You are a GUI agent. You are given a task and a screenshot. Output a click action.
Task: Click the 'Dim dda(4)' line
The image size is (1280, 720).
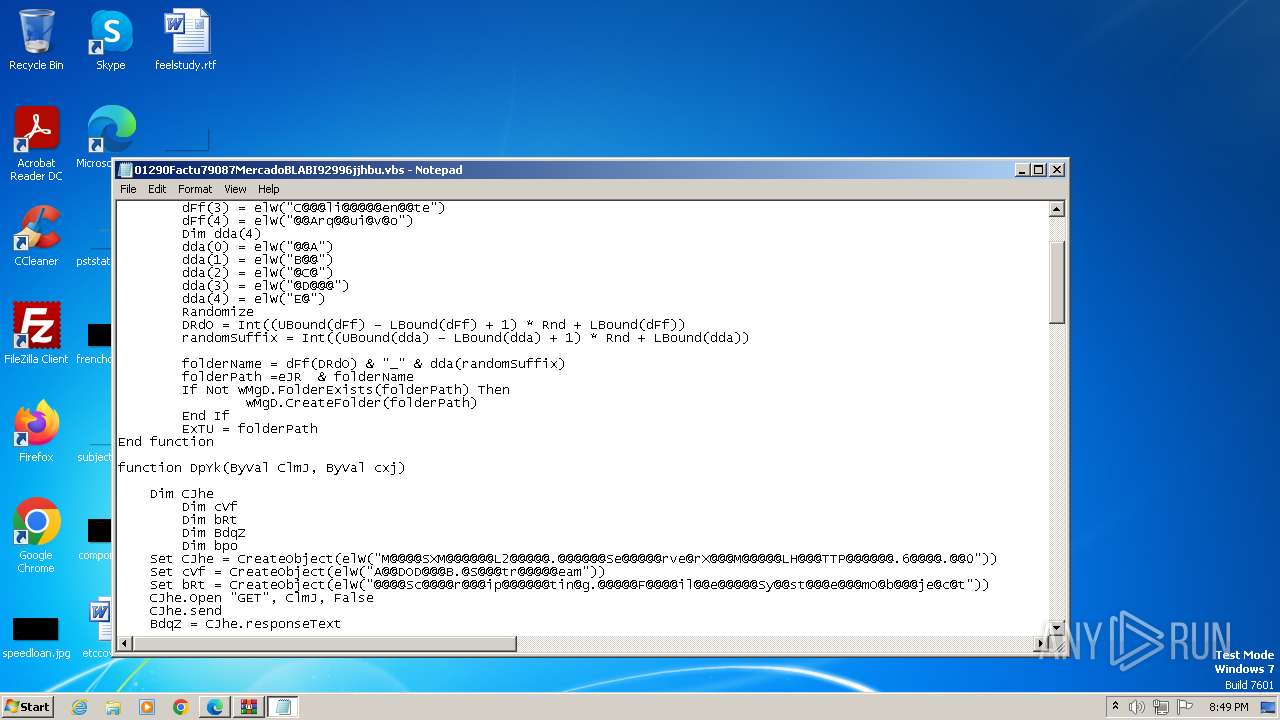pos(221,234)
